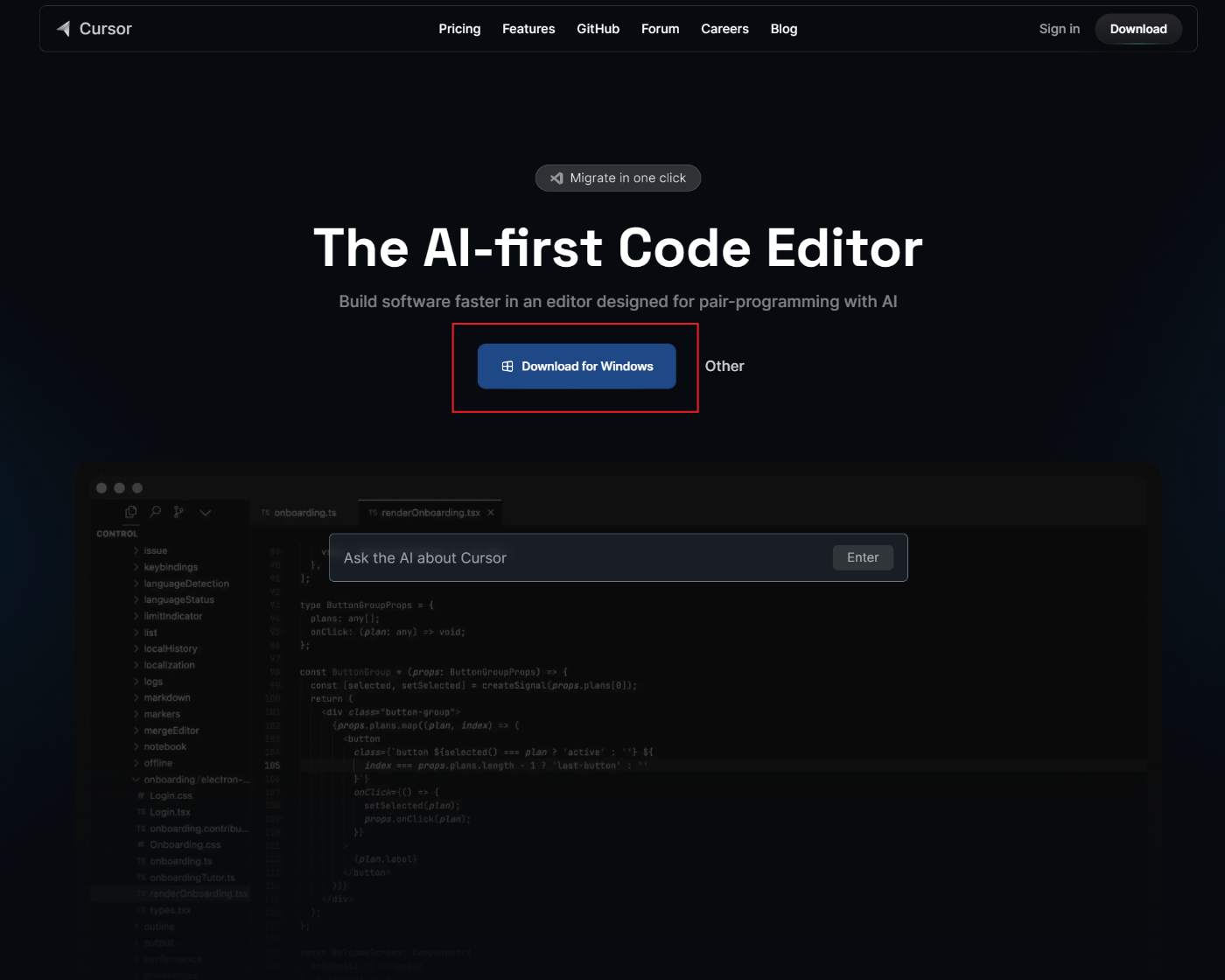Collapse the onboarding/electron folder

[191, 780]
